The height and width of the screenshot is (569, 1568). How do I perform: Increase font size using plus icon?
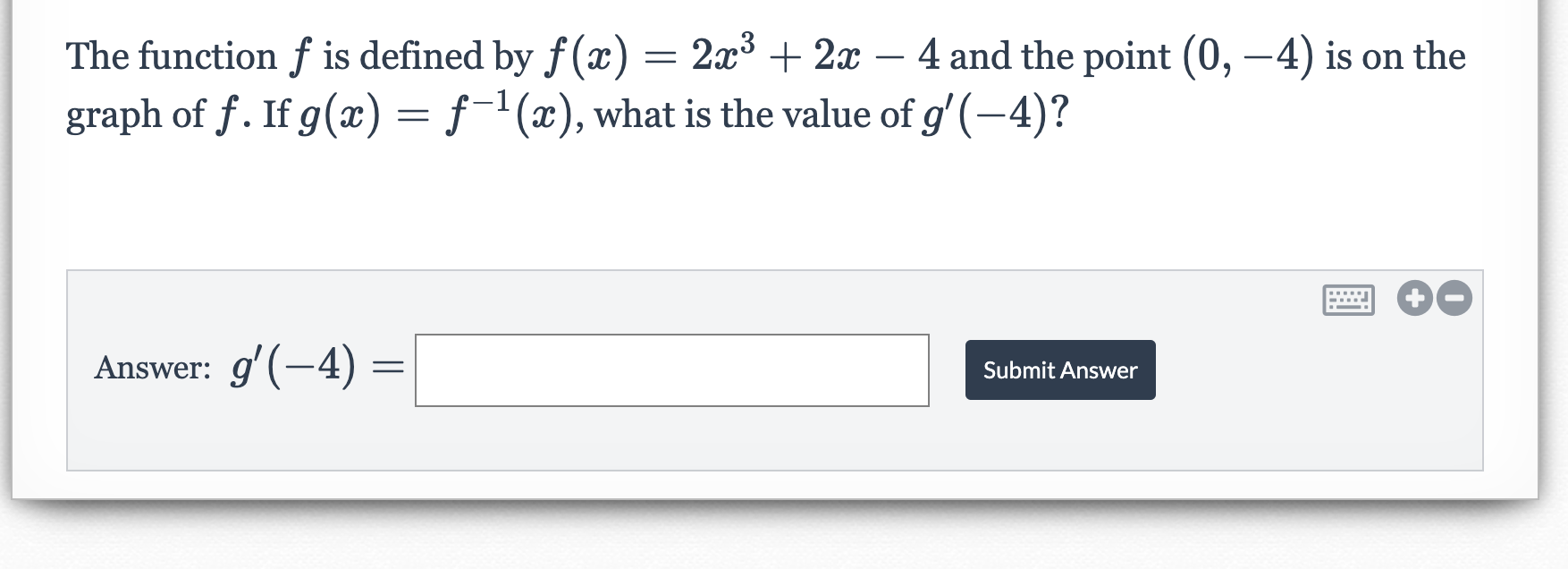point(1415,299)
